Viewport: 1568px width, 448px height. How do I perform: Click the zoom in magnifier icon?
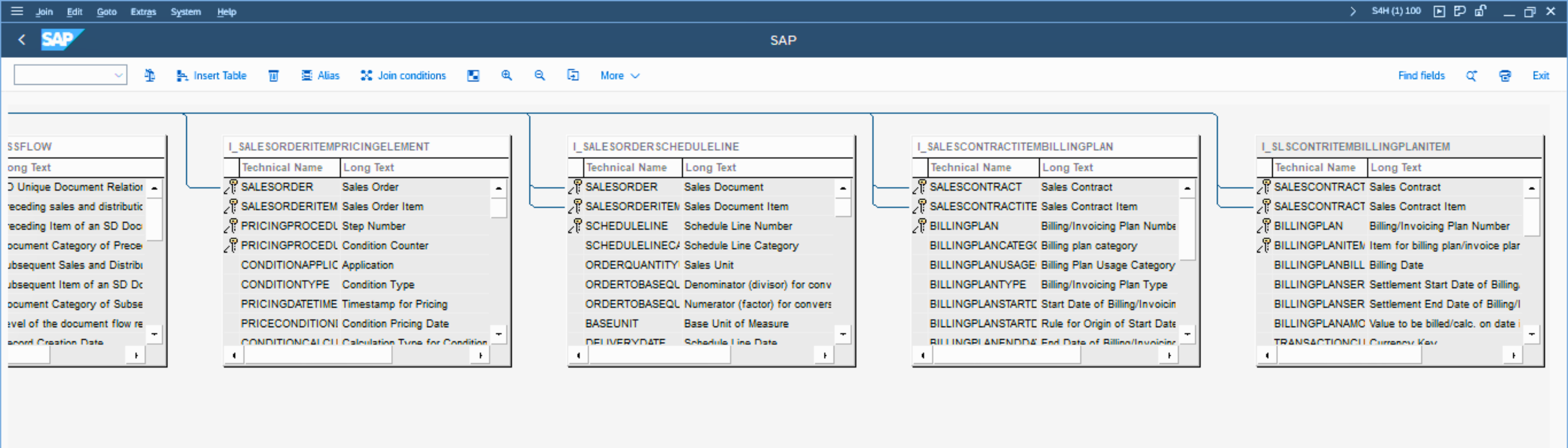pyautogui.click(x=506, y=75)
